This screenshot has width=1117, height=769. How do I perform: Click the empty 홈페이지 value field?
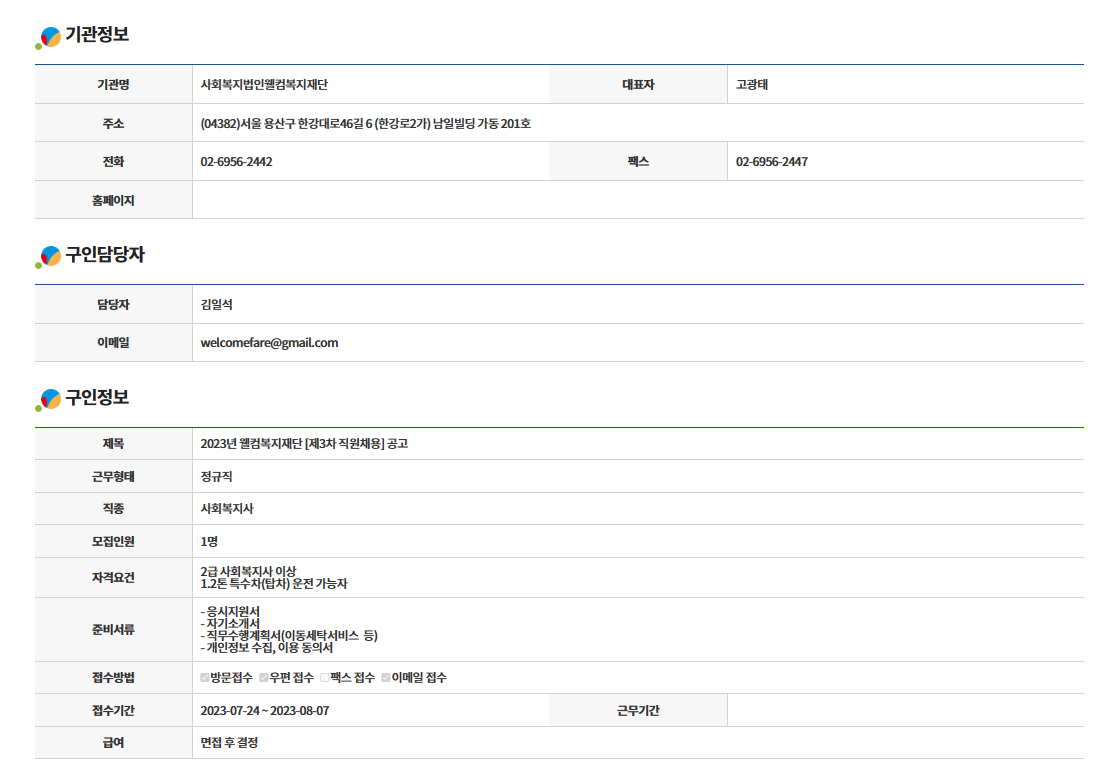637,201
